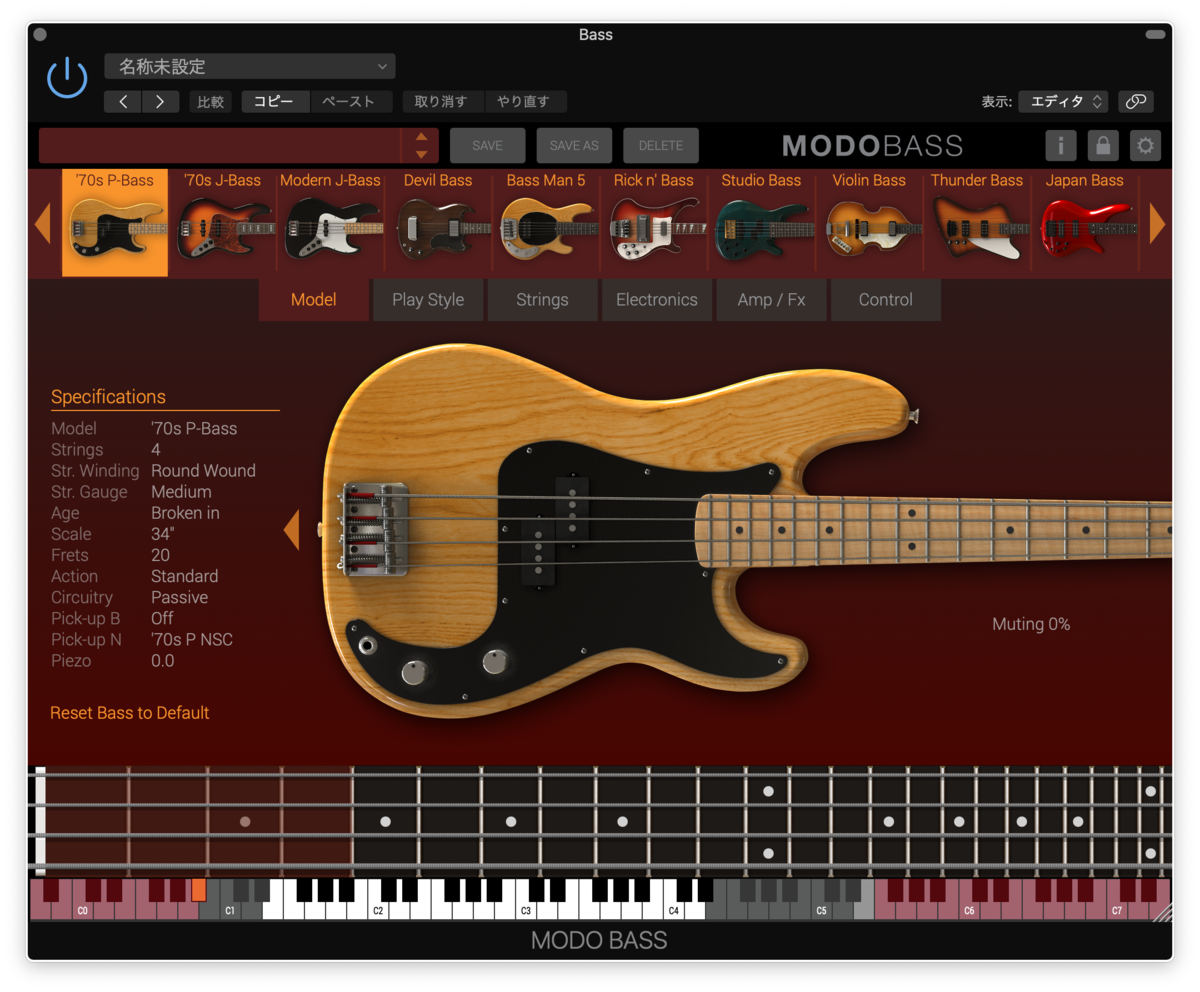This screenshot has width=1200, height=992.
Task: Select the Bass Man 5 model
Action: pos(546,222)
